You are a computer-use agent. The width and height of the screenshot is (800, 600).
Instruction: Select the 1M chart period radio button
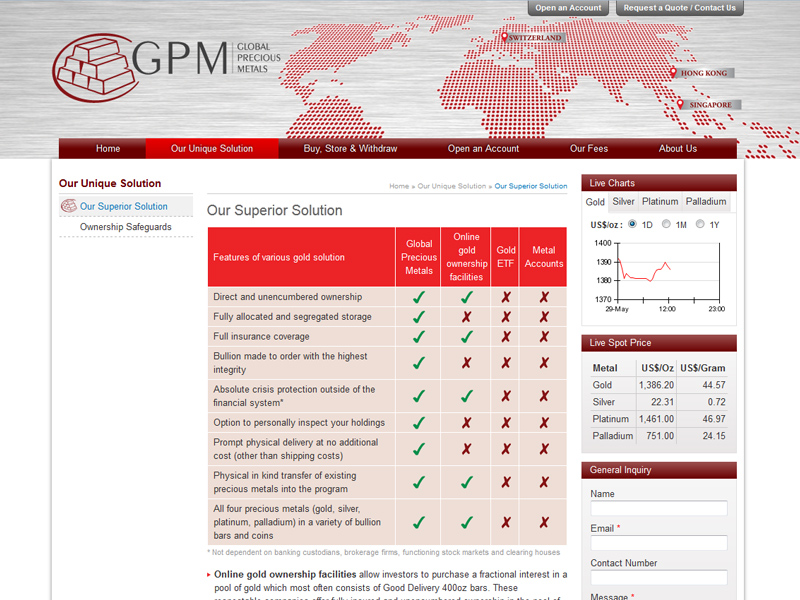coord(666,224)
